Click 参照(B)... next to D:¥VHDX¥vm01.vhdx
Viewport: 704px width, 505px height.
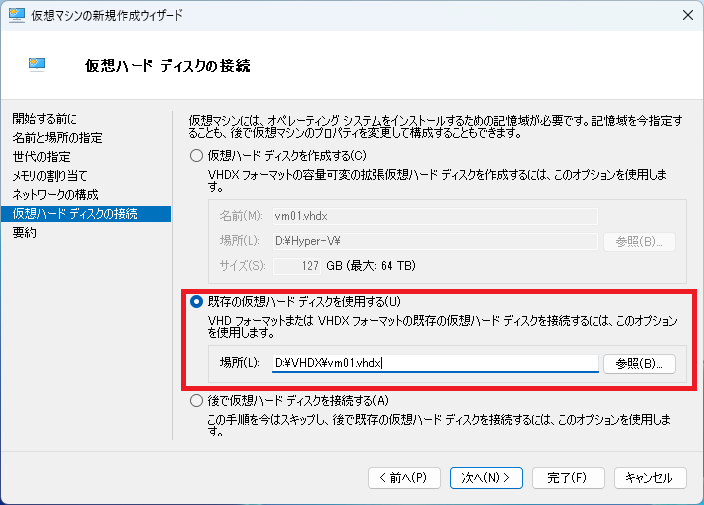(639, 364)
